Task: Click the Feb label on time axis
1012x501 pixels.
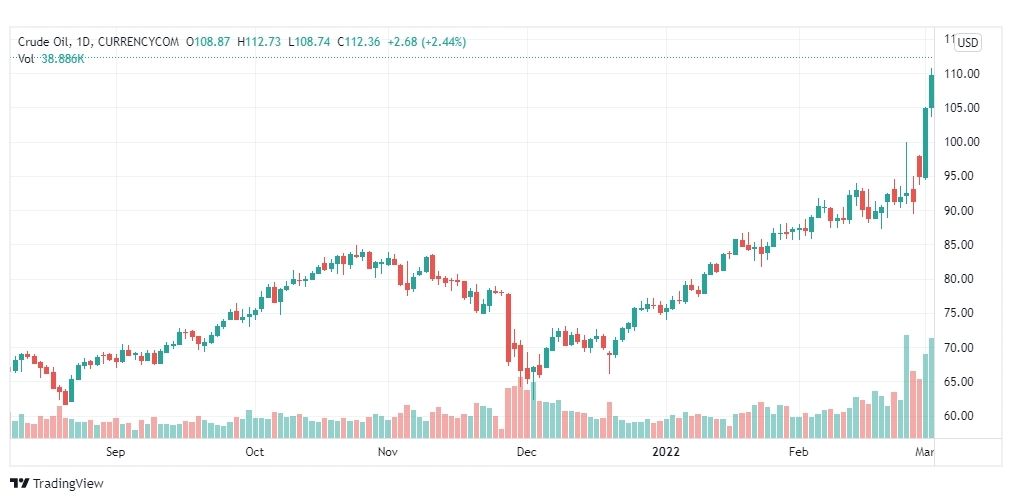Action: (799, 452)
